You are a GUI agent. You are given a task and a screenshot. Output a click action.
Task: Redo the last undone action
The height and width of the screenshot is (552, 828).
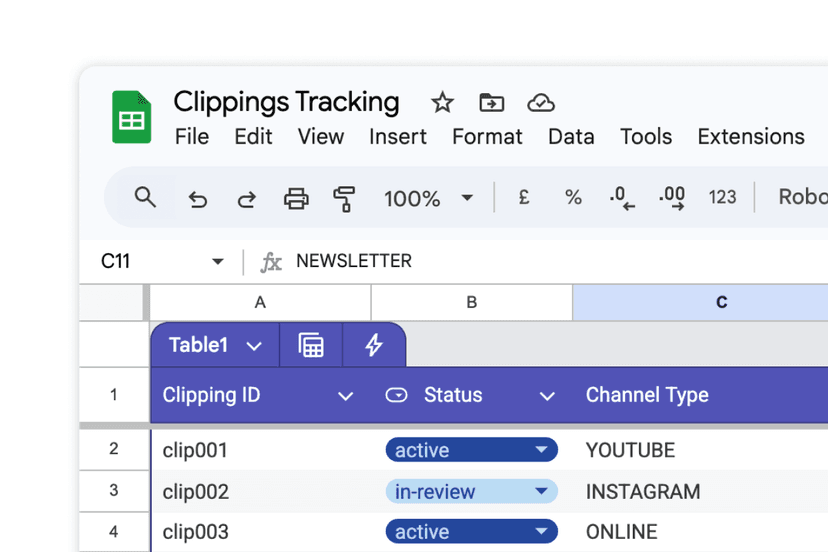[246, 199]
